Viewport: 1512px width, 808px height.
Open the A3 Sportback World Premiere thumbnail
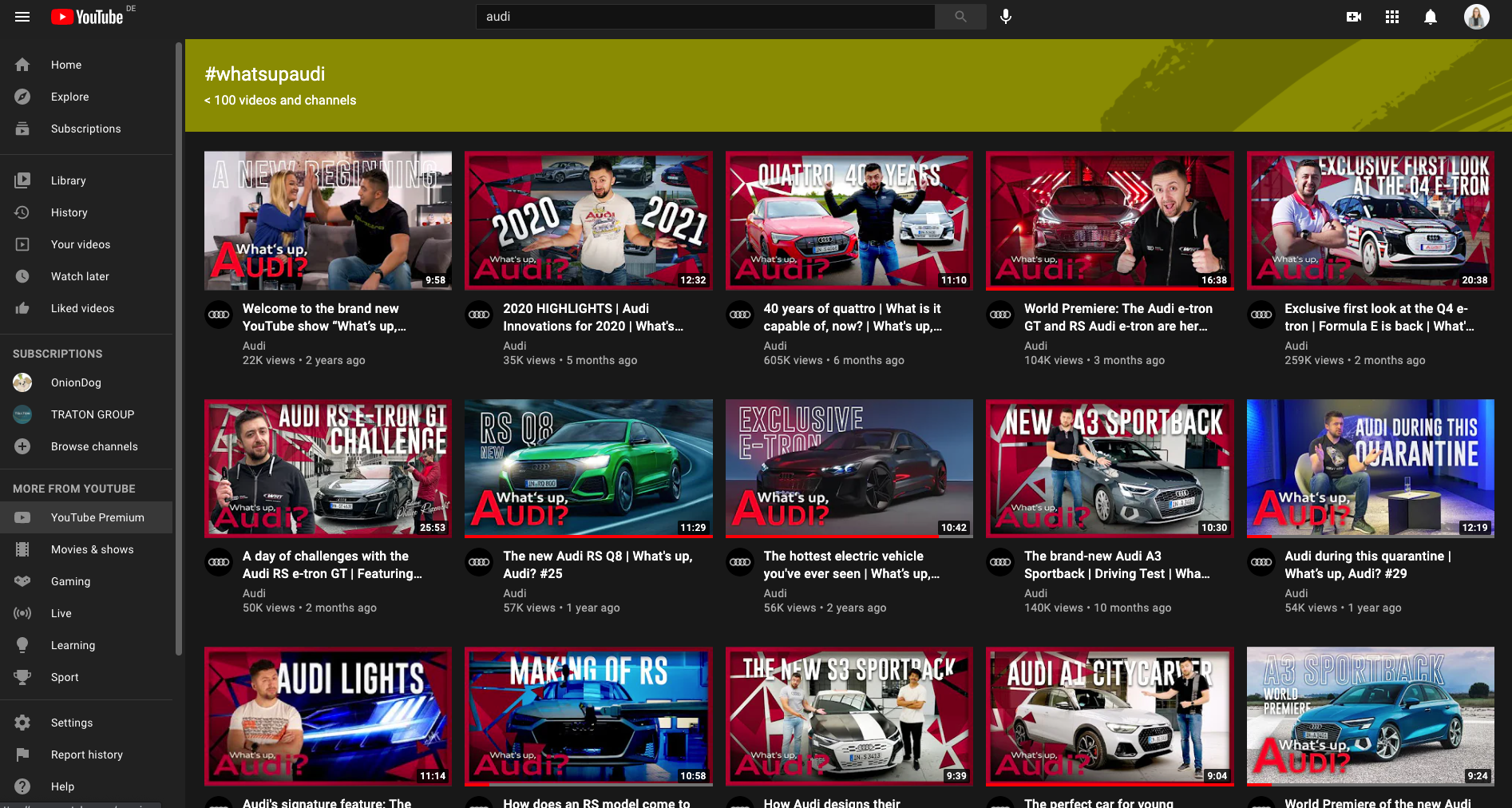click(1371, 716)
